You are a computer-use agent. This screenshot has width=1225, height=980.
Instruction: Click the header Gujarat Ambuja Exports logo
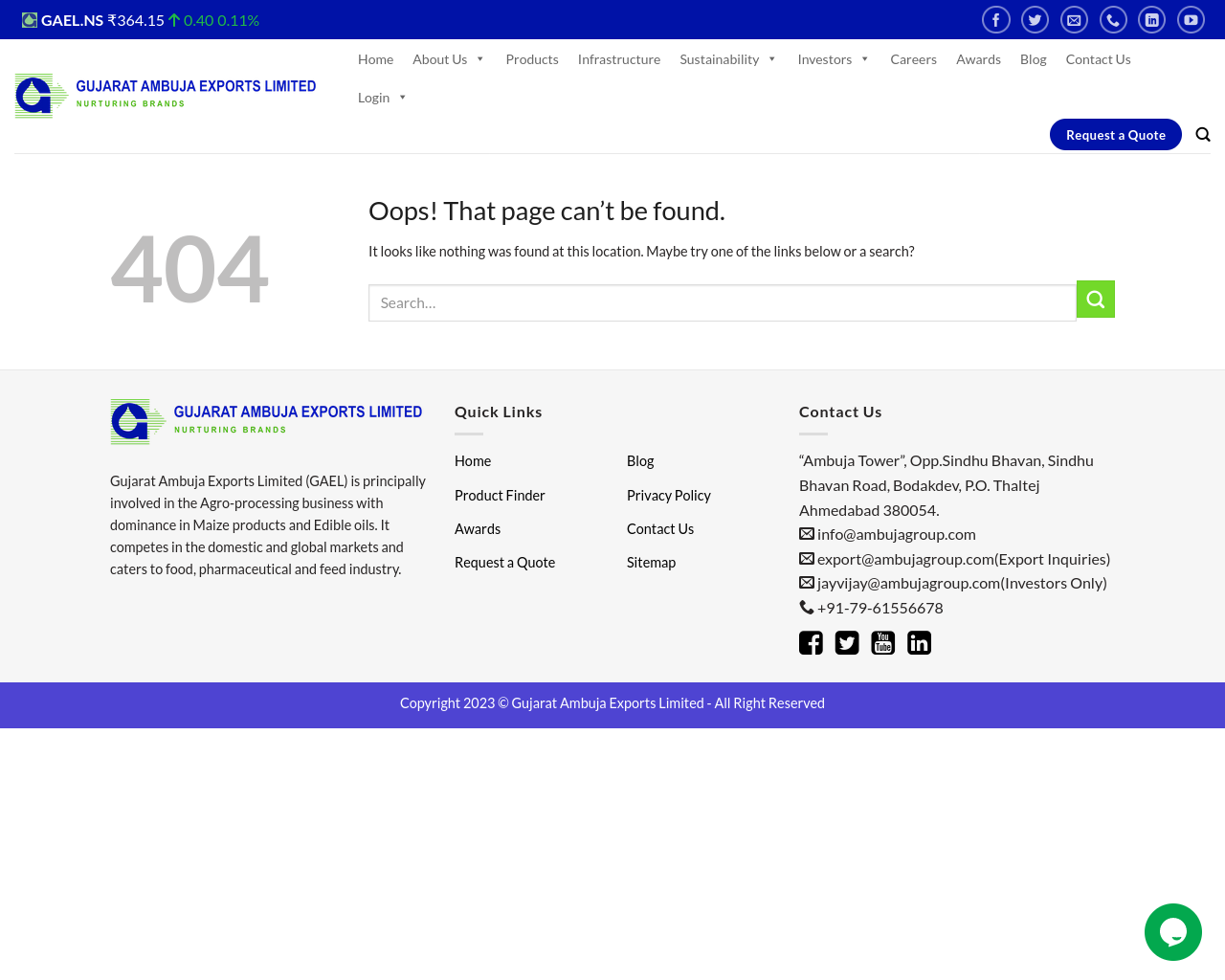click(x=166, y=96)
